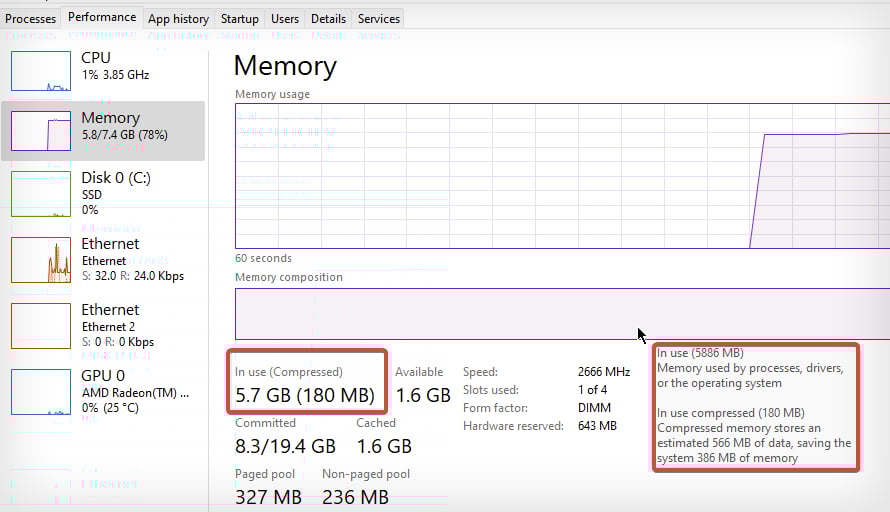Image resolution: width=890 pixels, height=512 pixels.
Task: Select the Performance tab
Action: pos(102,18)
